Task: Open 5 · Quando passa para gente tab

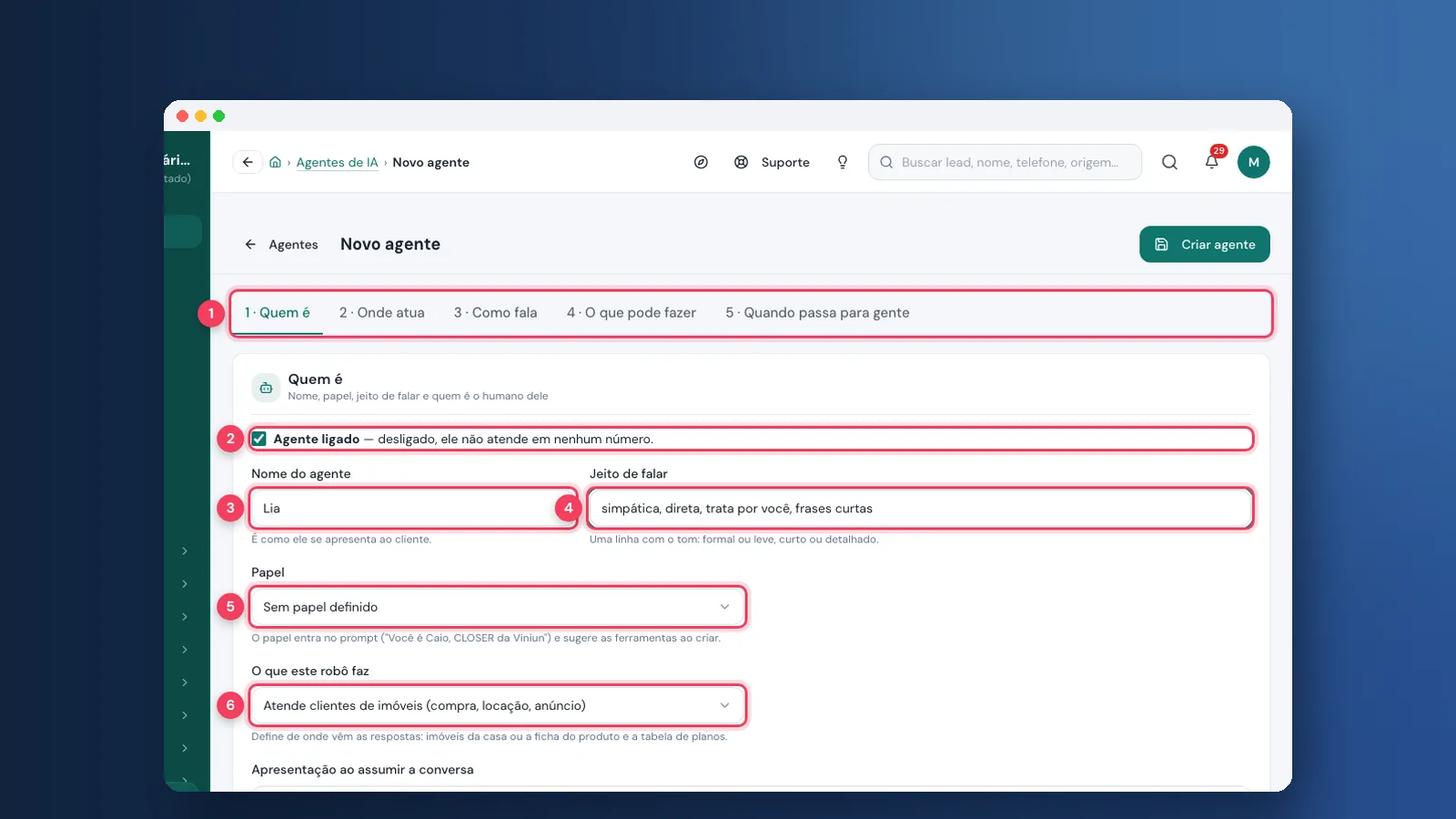Action: tap(817, 312)
